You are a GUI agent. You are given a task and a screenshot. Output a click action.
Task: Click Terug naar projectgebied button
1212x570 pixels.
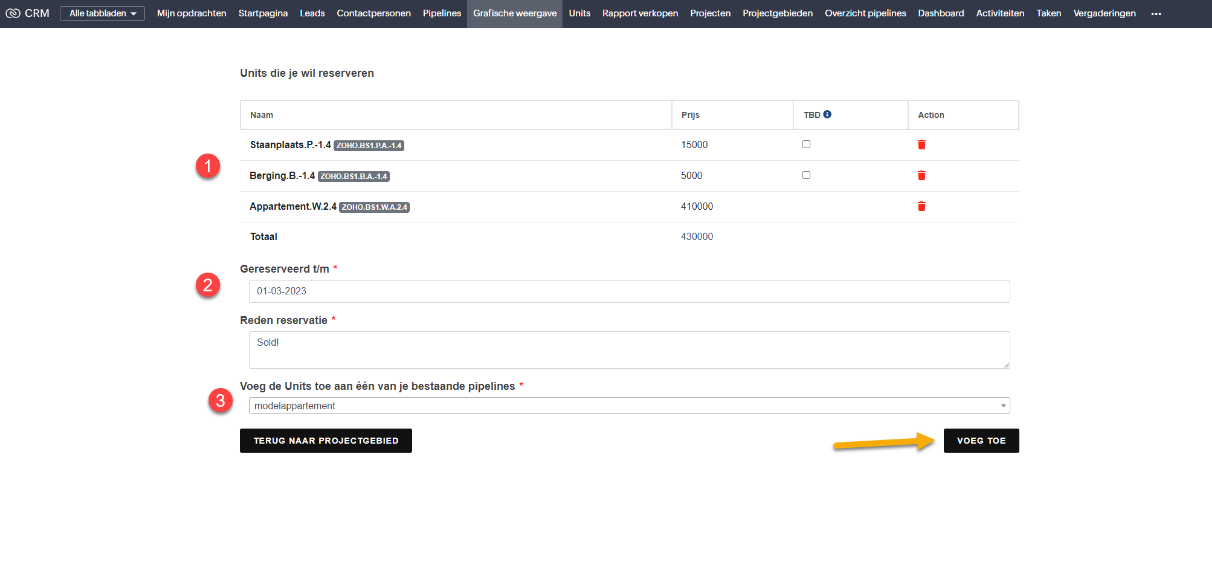pyautogui.click(x=325, y=441)
